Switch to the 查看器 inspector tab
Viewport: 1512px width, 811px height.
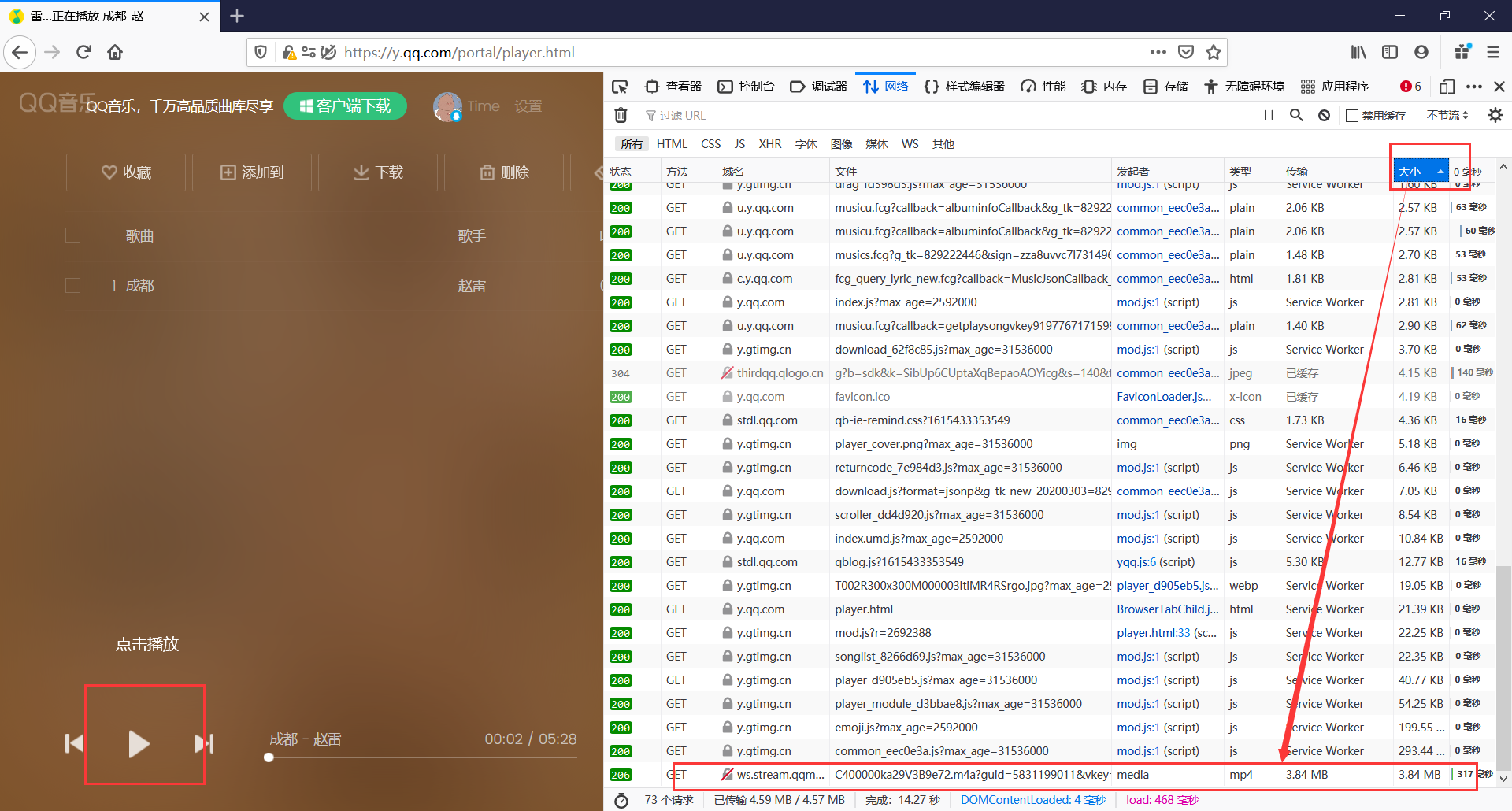673,87
